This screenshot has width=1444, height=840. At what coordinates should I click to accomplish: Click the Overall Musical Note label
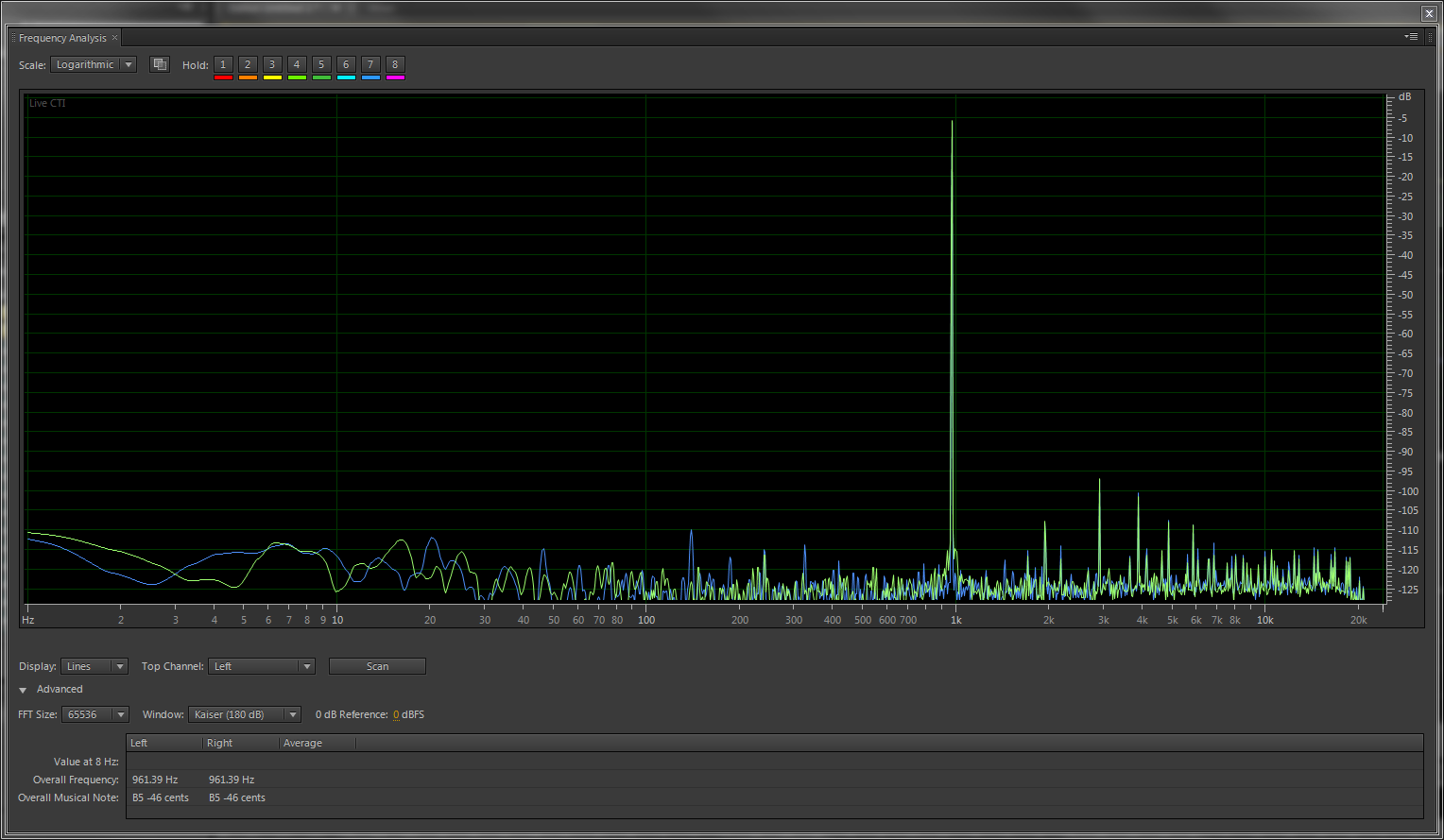[x=68, y=797]
